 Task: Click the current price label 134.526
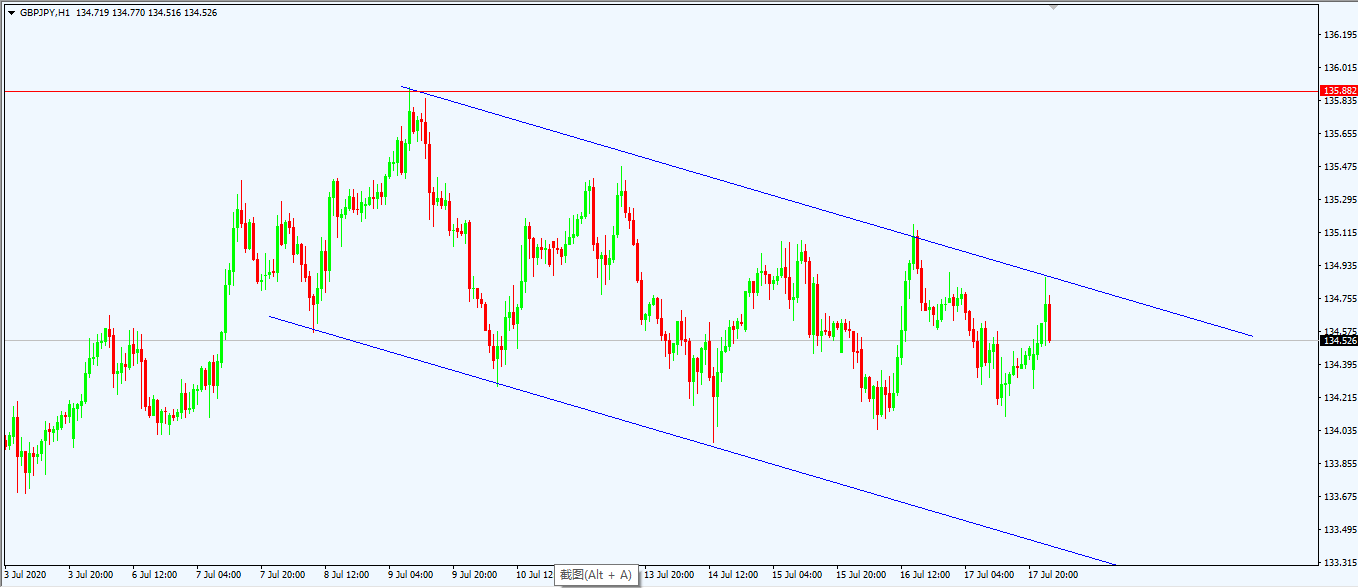[1339, 341]
